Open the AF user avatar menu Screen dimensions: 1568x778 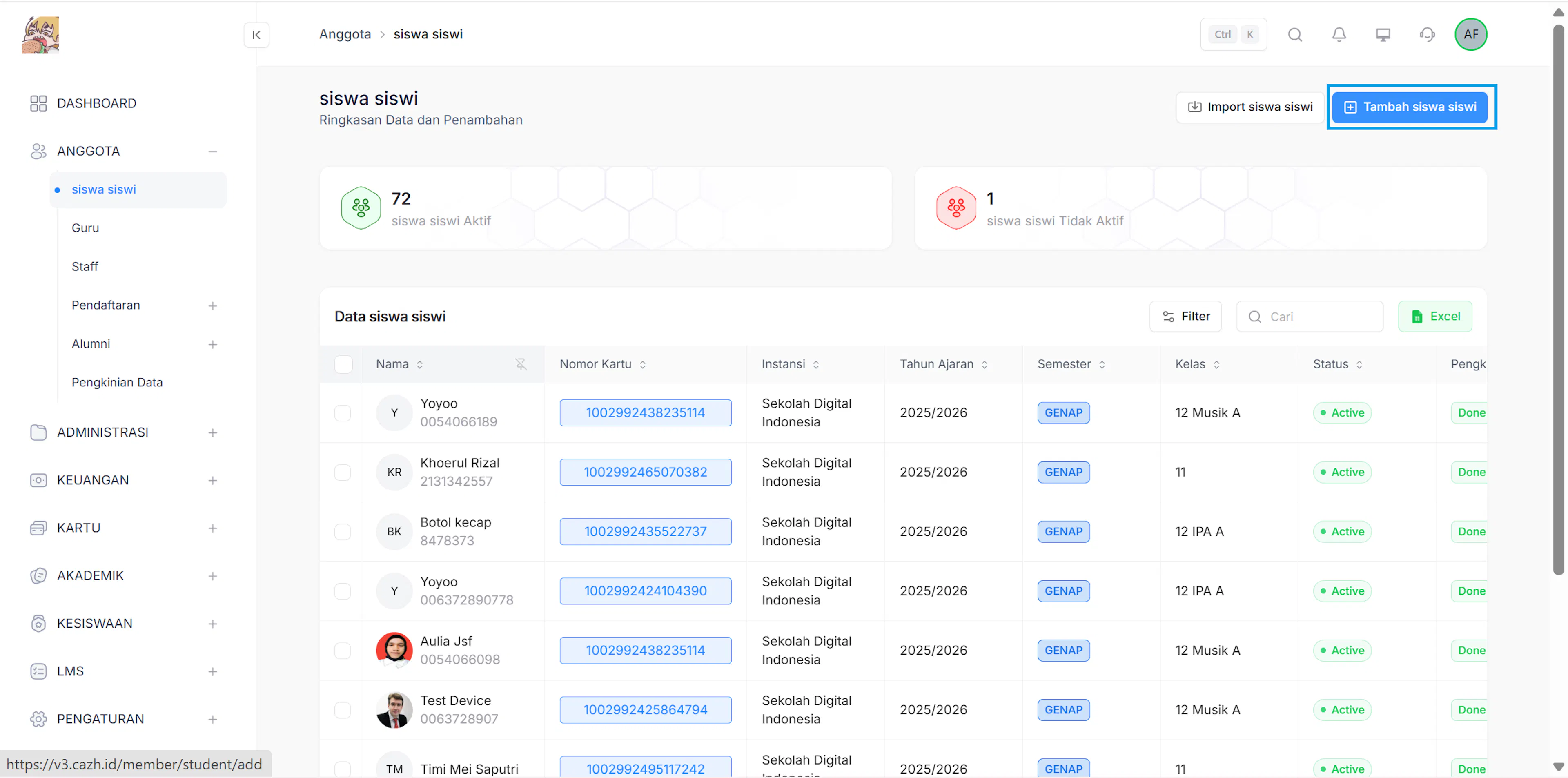coord(1470,35)
